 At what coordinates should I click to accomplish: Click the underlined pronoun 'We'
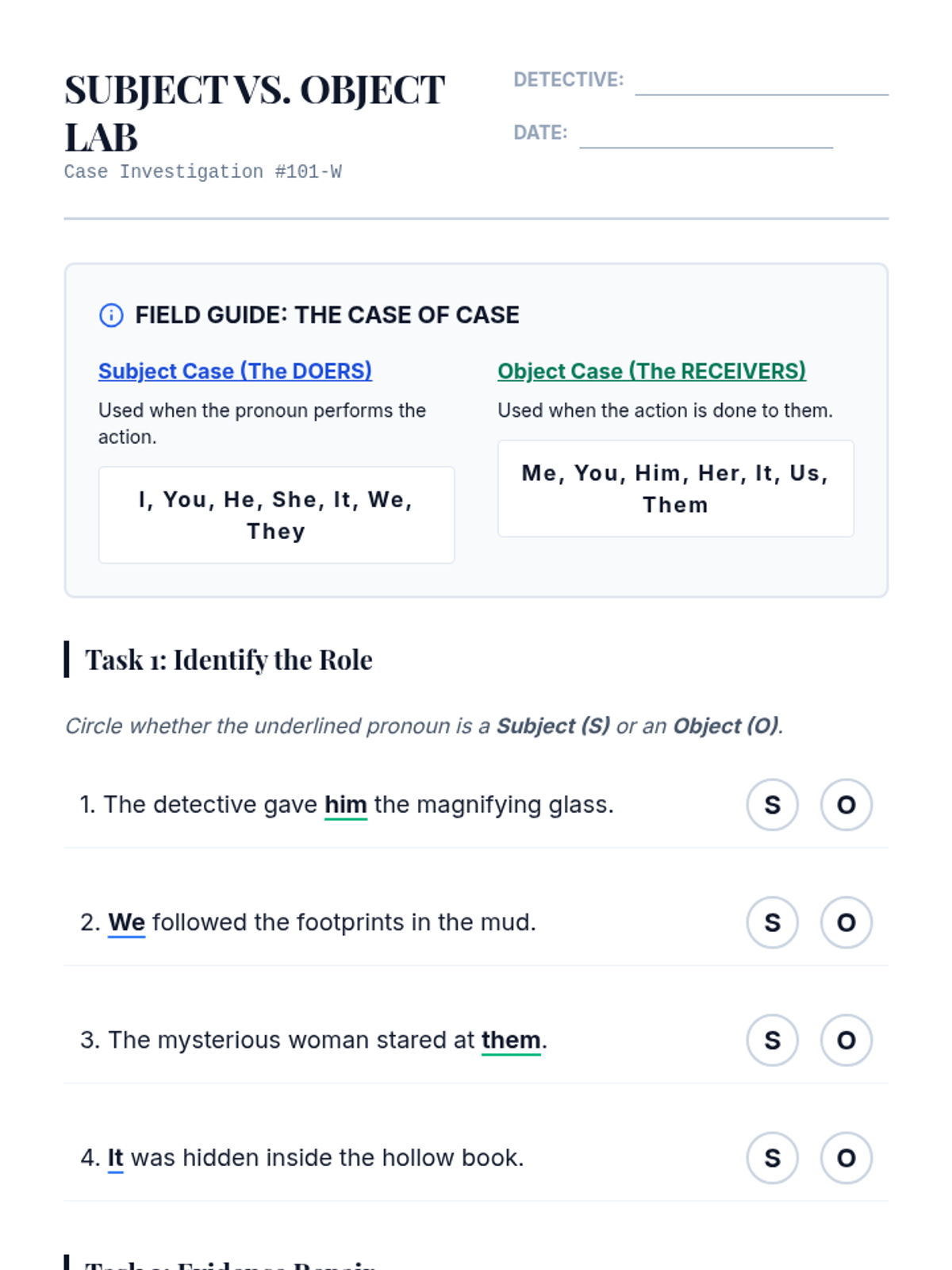click(x=126, y=922)
